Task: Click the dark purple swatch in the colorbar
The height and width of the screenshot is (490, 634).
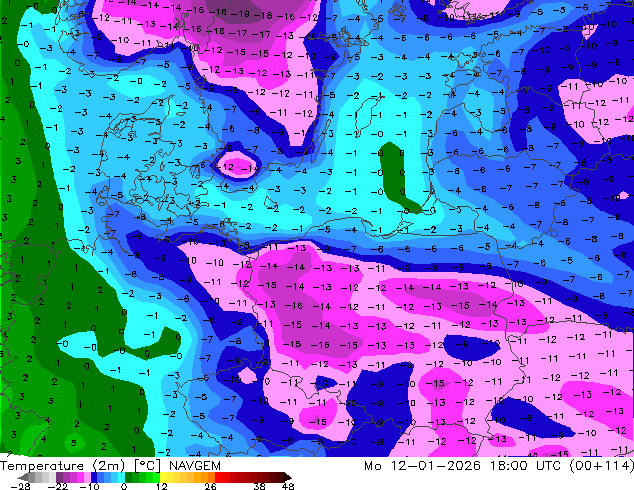Action: tap(59, 477)
